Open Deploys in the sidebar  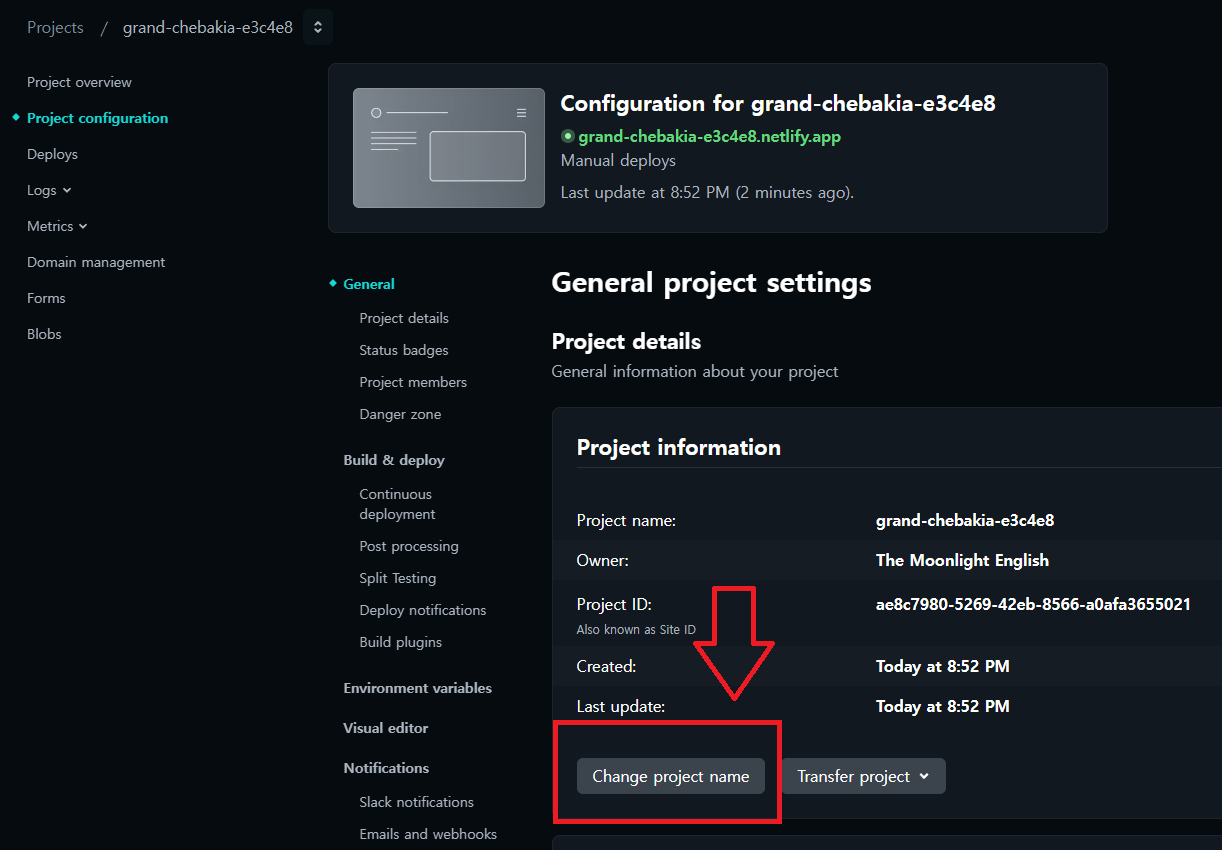point(52,154)
